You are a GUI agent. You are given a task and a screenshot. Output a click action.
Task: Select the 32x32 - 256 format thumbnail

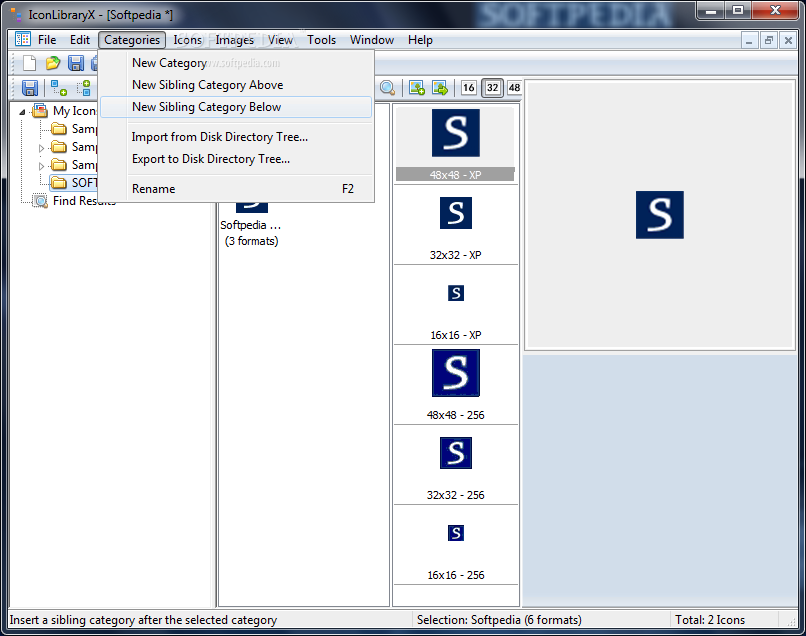pyautogui.click(x=455, y=465)
